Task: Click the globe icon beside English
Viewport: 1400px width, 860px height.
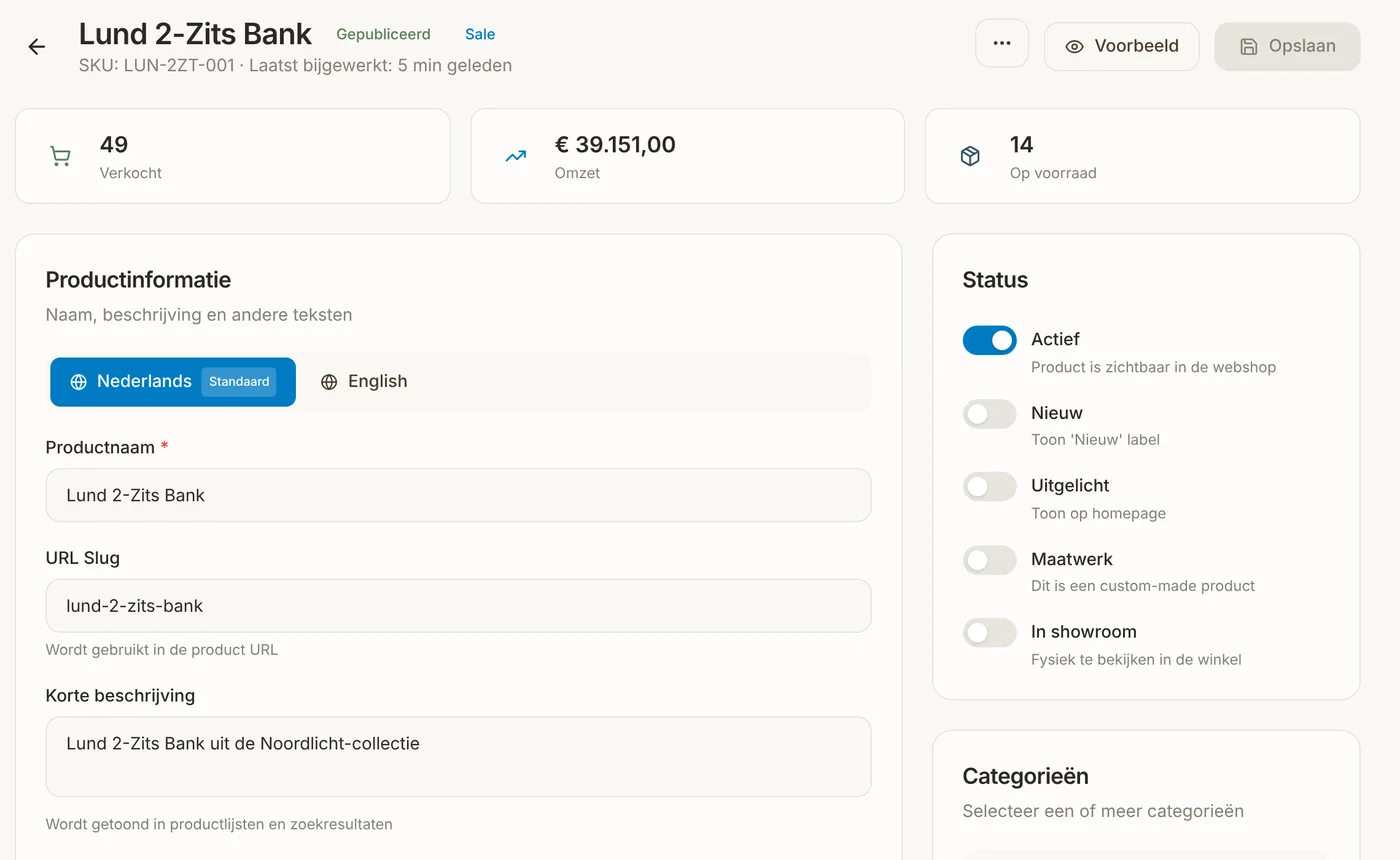Action: pyautogui.click(x=329, y=382)
